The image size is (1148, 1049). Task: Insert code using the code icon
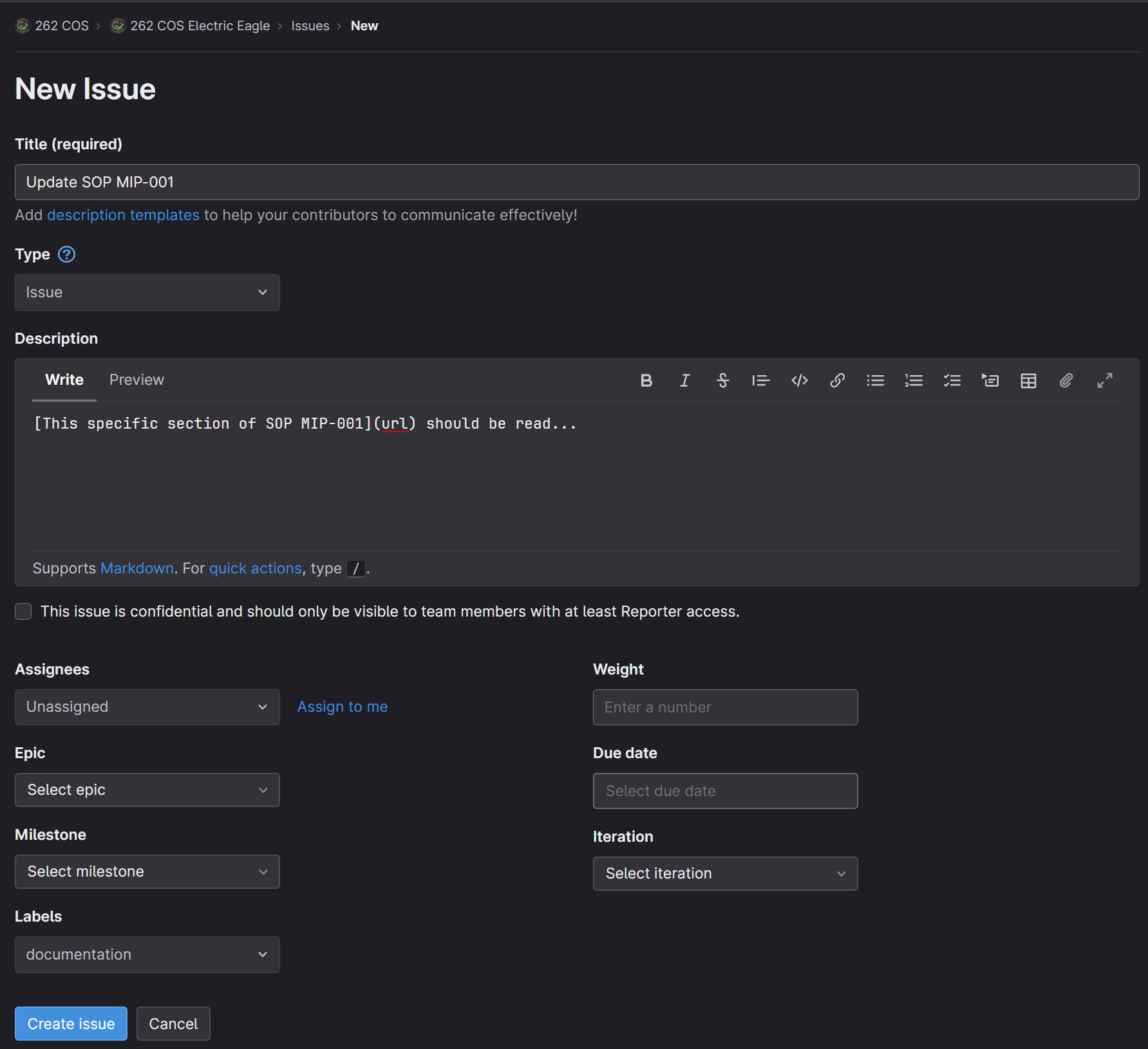(800, 380)
